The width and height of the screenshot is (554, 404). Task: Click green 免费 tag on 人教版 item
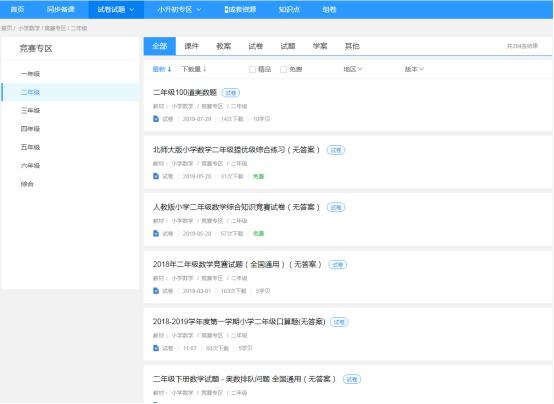259,234
